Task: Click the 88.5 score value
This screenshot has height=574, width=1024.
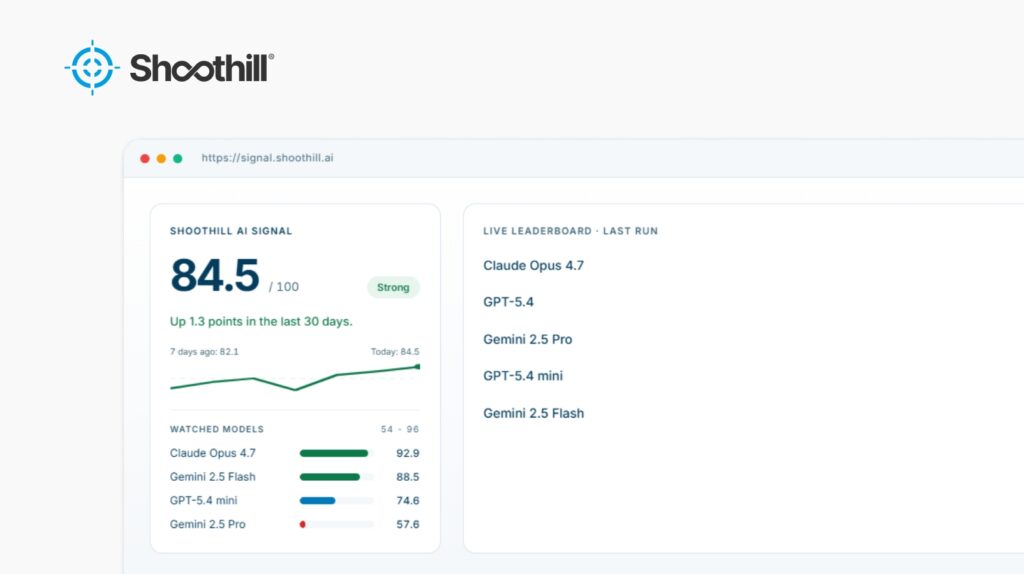Action: 408,477
